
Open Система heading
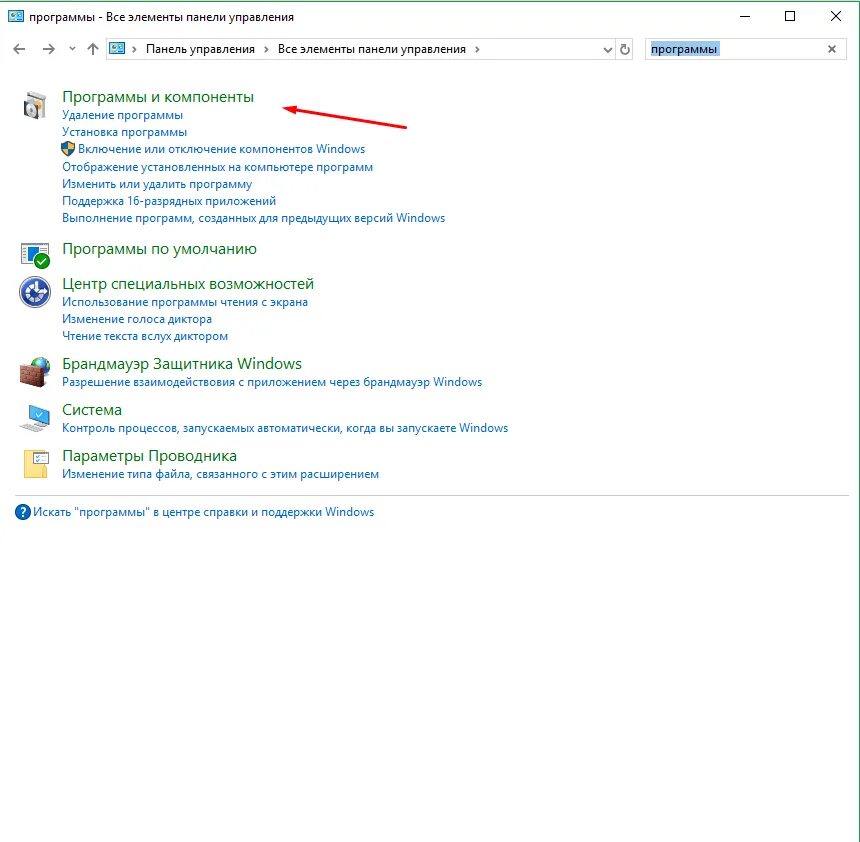(x=92, y=410)
